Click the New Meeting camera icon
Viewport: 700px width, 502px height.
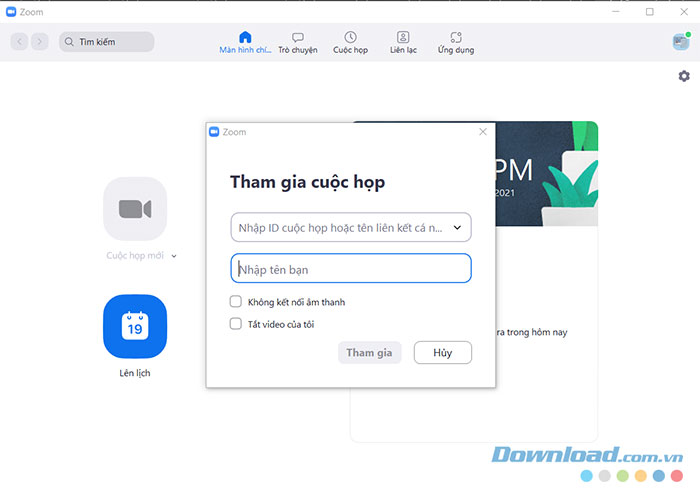click(x=135, y=208)
